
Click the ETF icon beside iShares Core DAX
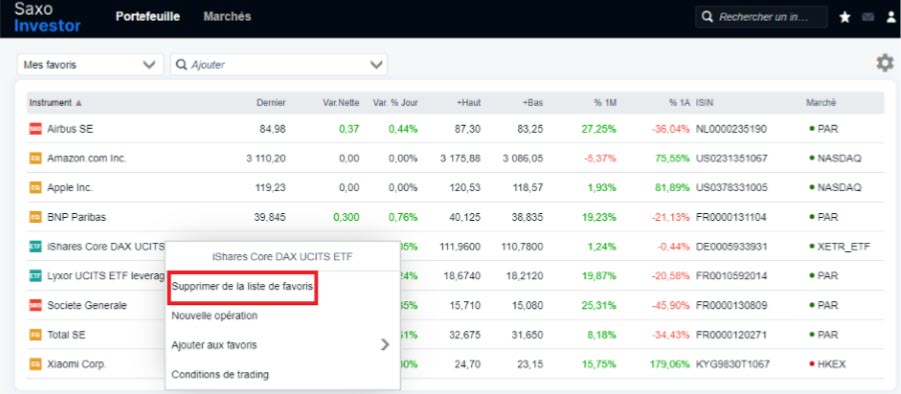point(36,246)
